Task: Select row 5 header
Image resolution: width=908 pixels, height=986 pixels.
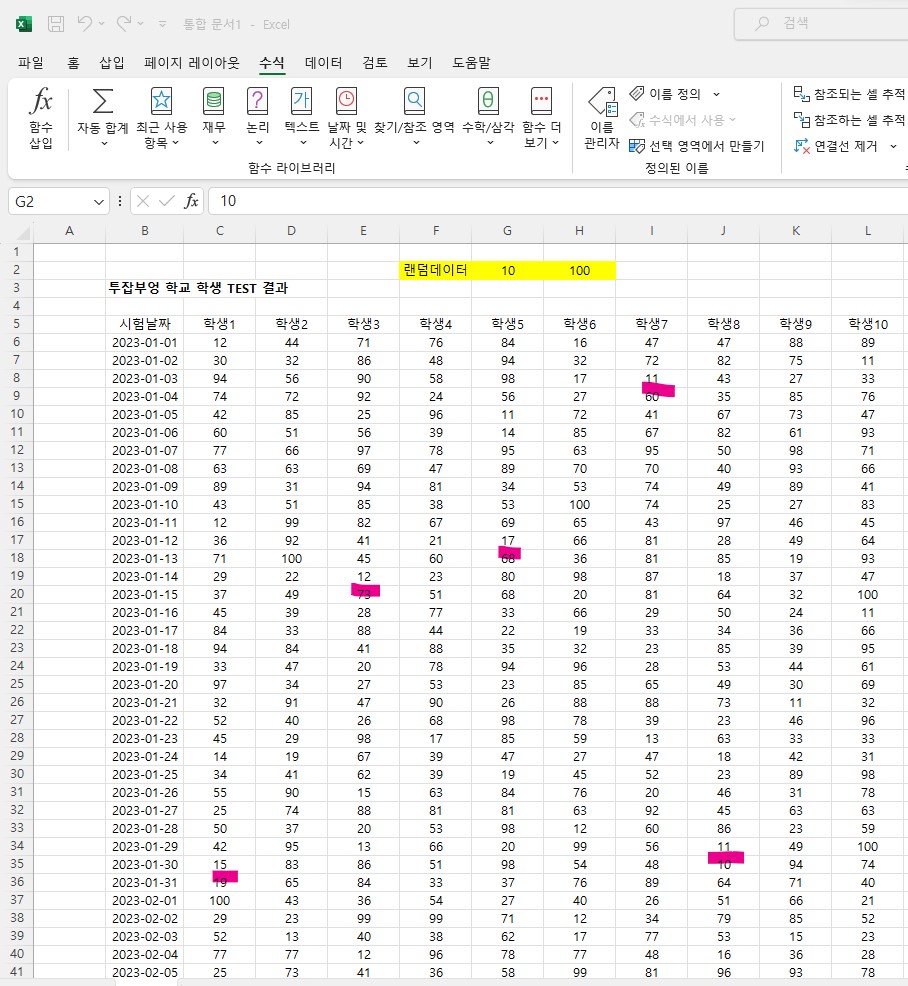Action: click(x=16, y=324)
